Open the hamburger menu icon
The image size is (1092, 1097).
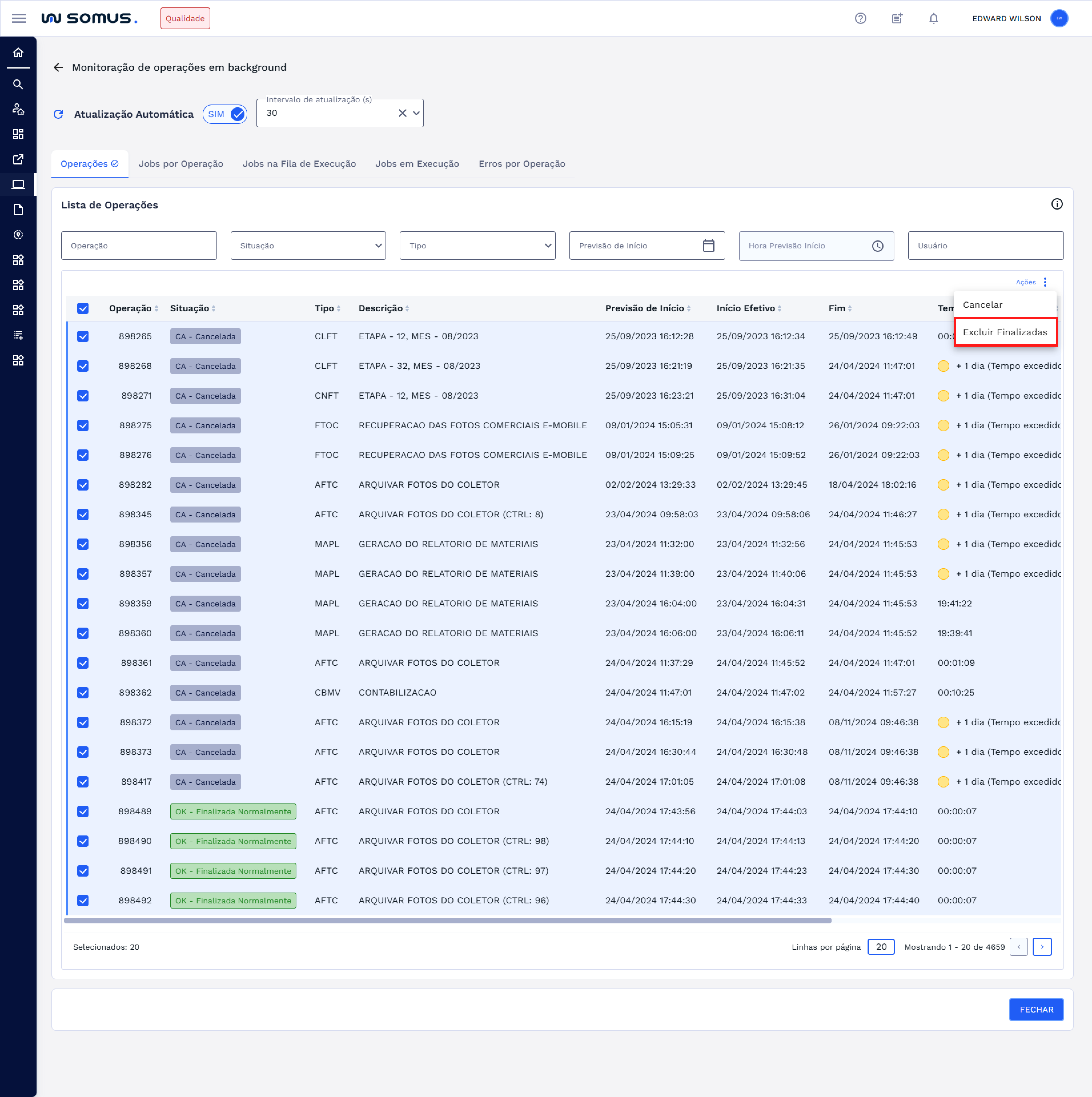[19, 18]
